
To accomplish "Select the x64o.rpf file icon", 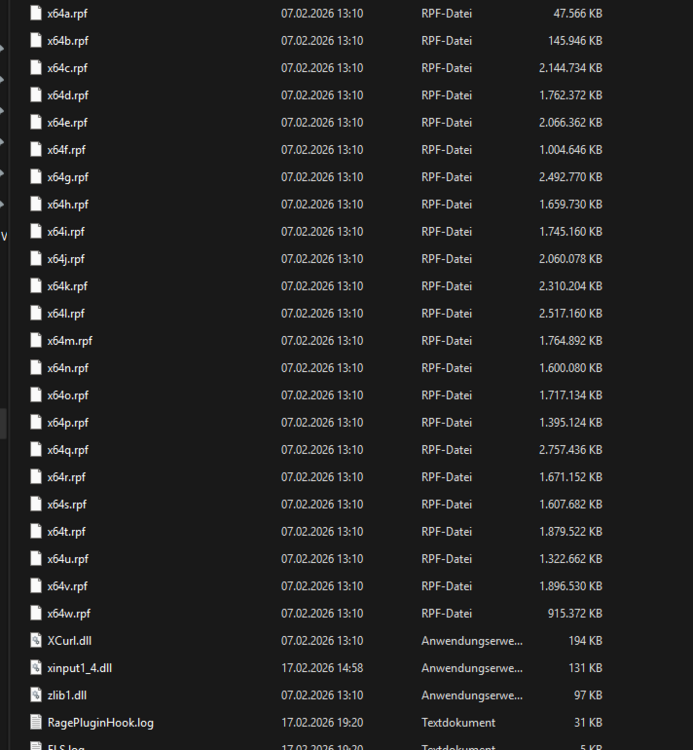I will coord(36,395).
